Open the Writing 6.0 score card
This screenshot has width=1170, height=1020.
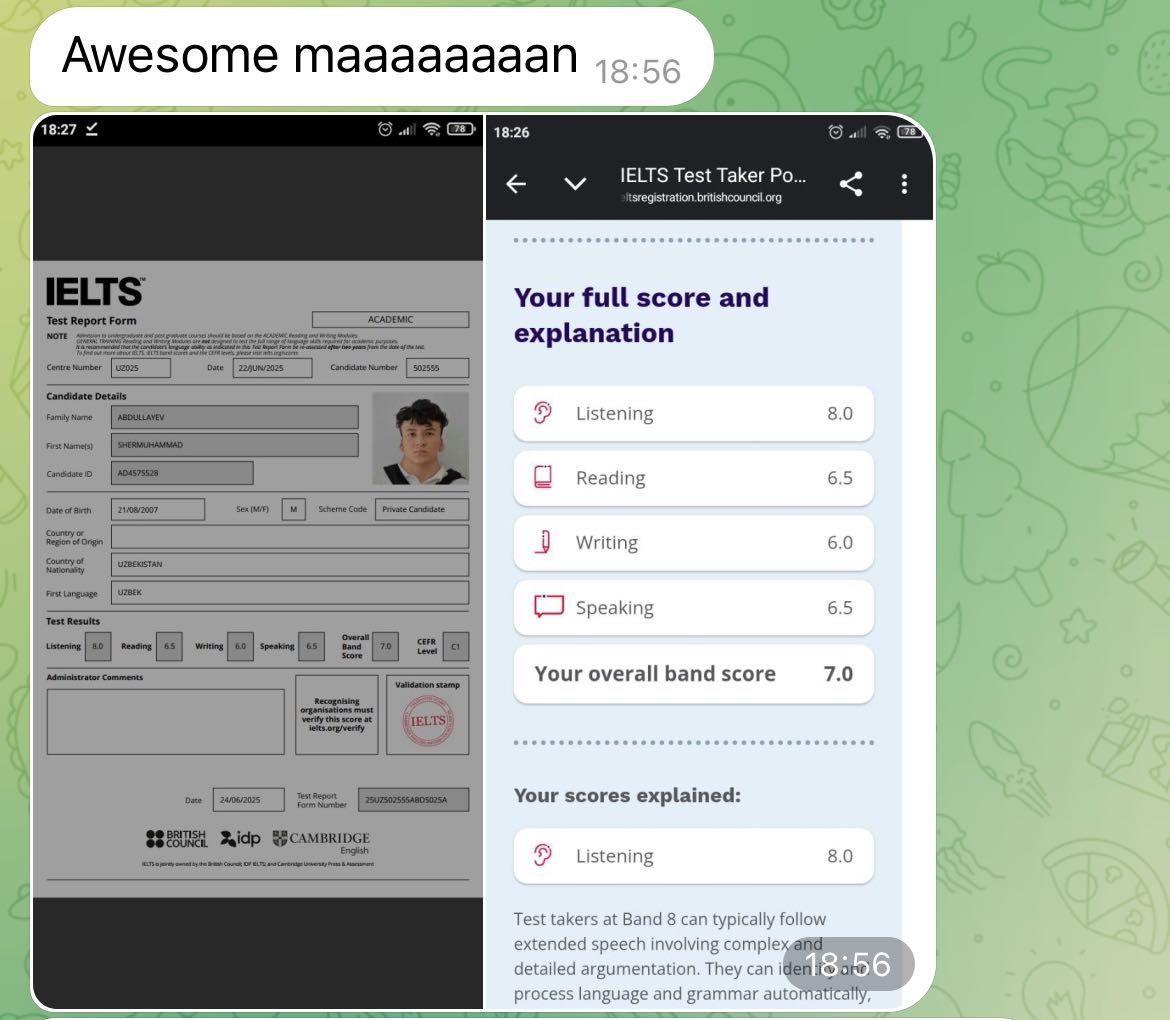(x=693, y=542)
